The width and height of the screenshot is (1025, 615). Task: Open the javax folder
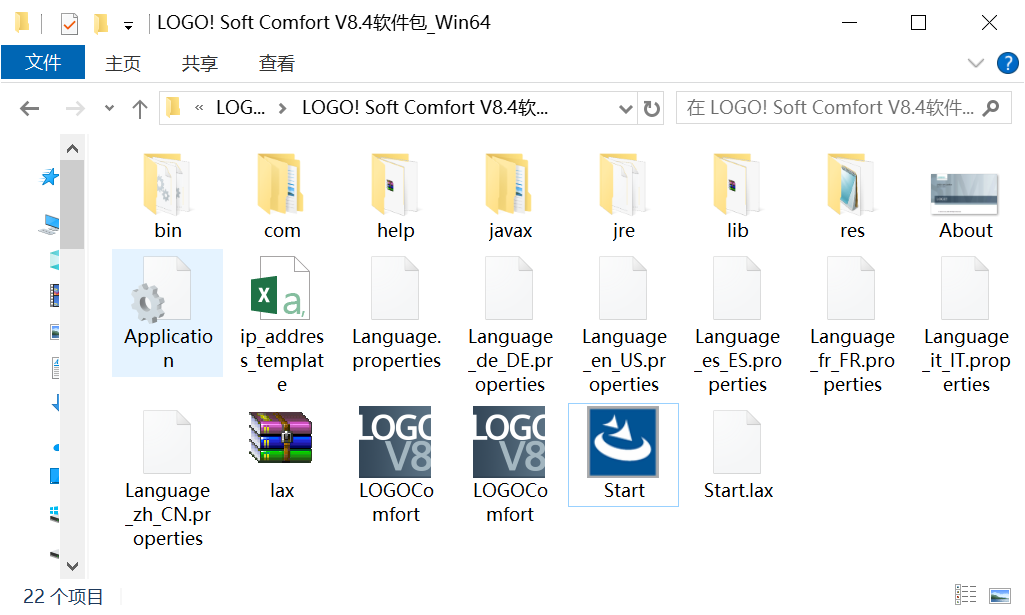pyautogui.click(x=510, y=197)
